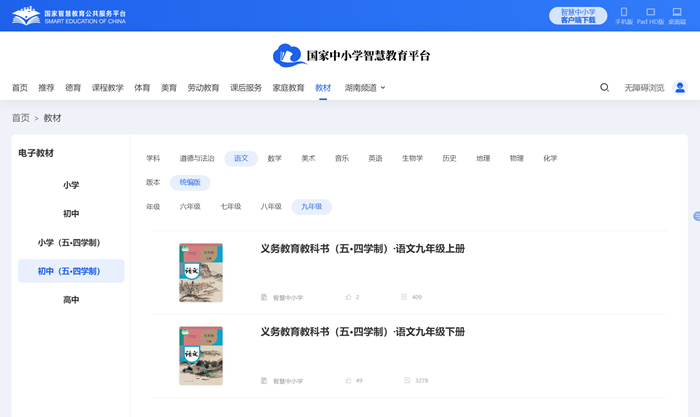The image size is (700, 417).
Task: Go to 首页 in navigation bar
Action: [x=20, y=88]
